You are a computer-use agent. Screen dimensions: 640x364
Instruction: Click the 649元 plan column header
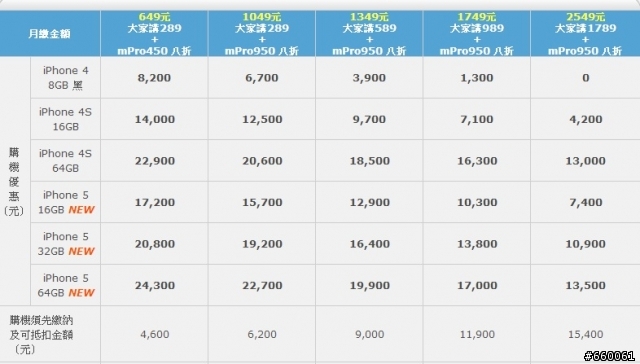154,33
